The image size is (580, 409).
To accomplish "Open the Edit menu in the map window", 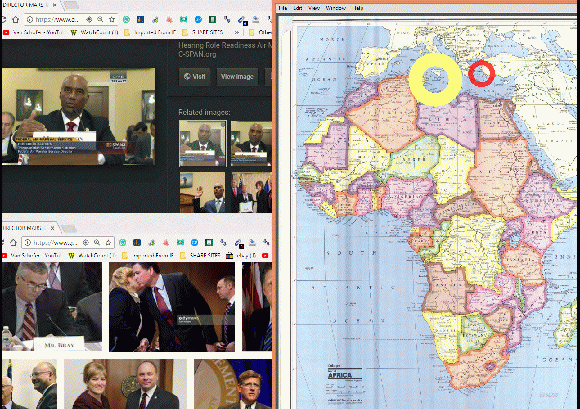I will (x=298, y=8).
